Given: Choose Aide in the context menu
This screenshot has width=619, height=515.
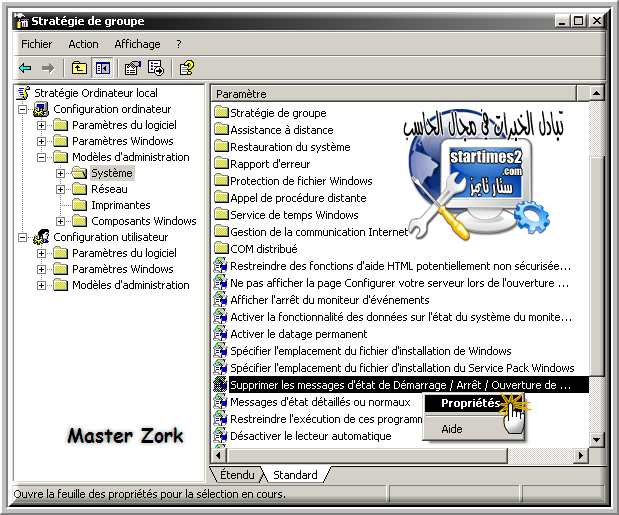Looking at the screenshot, I should pyautogui.click(x=452, y=429).
